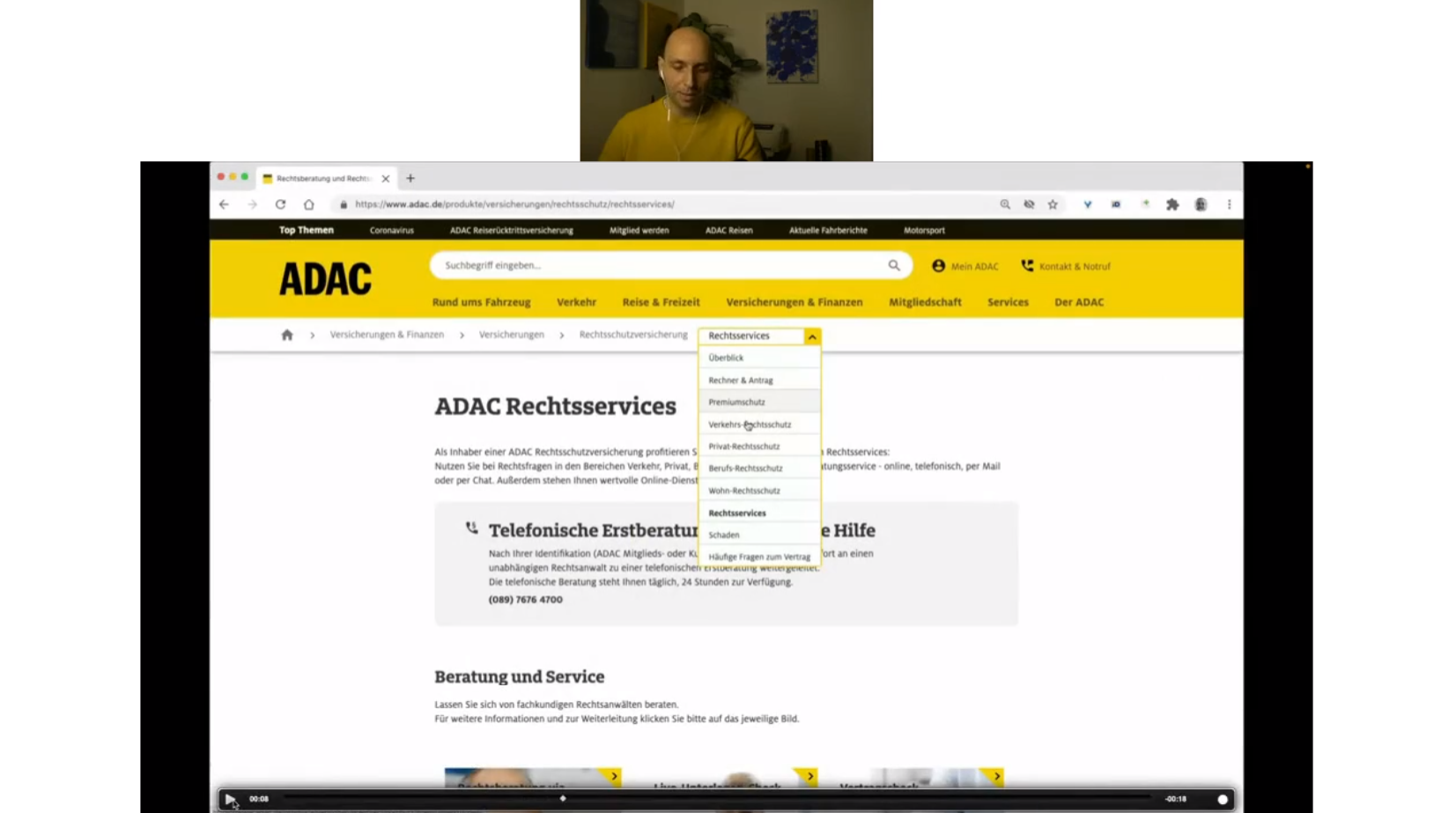Screen dimensions: 1456x813
Task: Toggle the crossed-eye icon in the address bar
Action: point(1028,203)
